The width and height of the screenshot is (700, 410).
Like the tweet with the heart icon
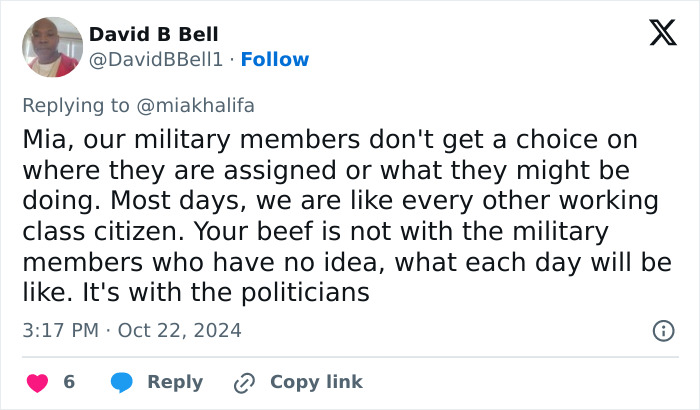(x=37, y=382)
